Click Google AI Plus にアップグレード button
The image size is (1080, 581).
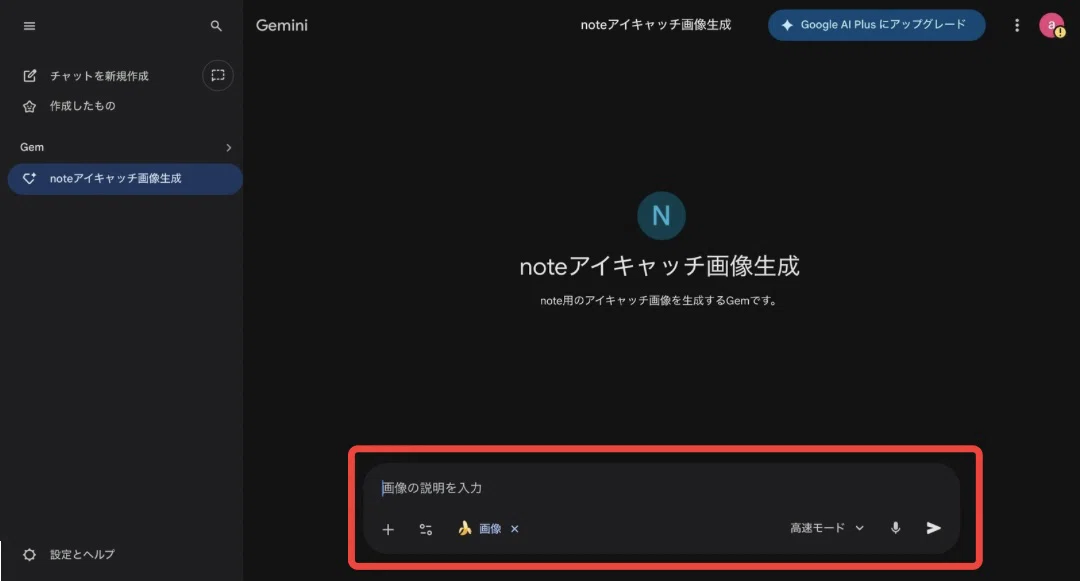pos(876,25)
